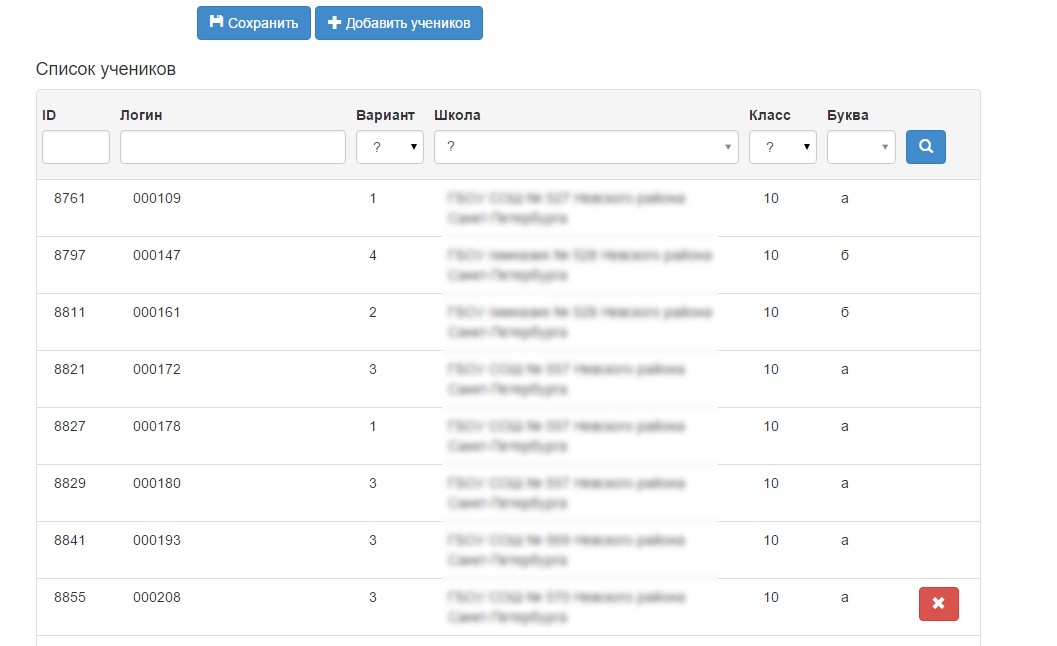This screenshot has width=1057, height=646.
Task: Click login value 000161
Action: (x=156, y=312)
